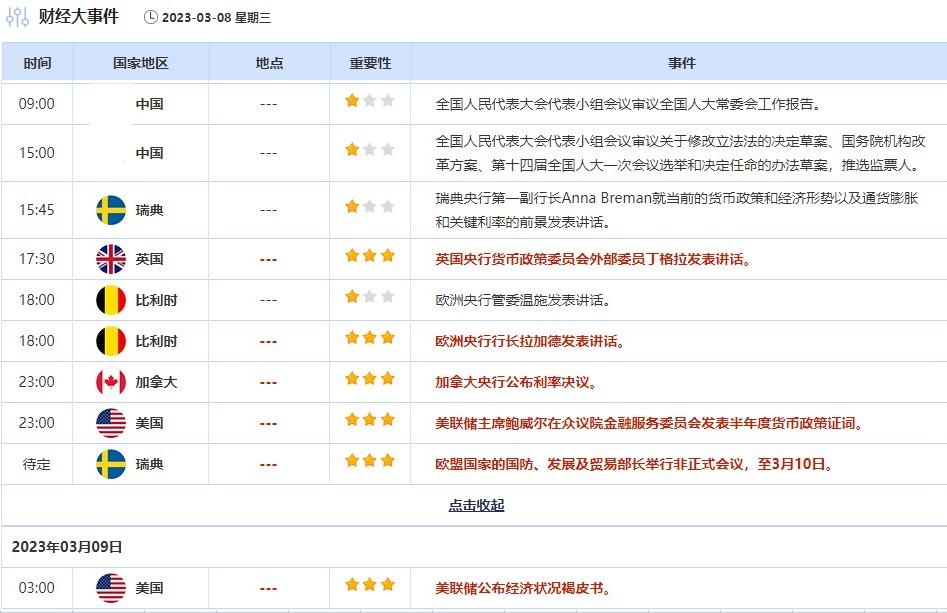Click the Canada flag at 23:00

click(111, 382)
